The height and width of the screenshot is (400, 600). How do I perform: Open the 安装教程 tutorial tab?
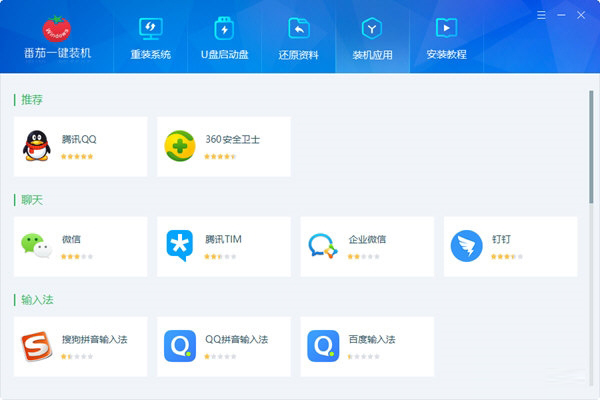click(446, 38)
